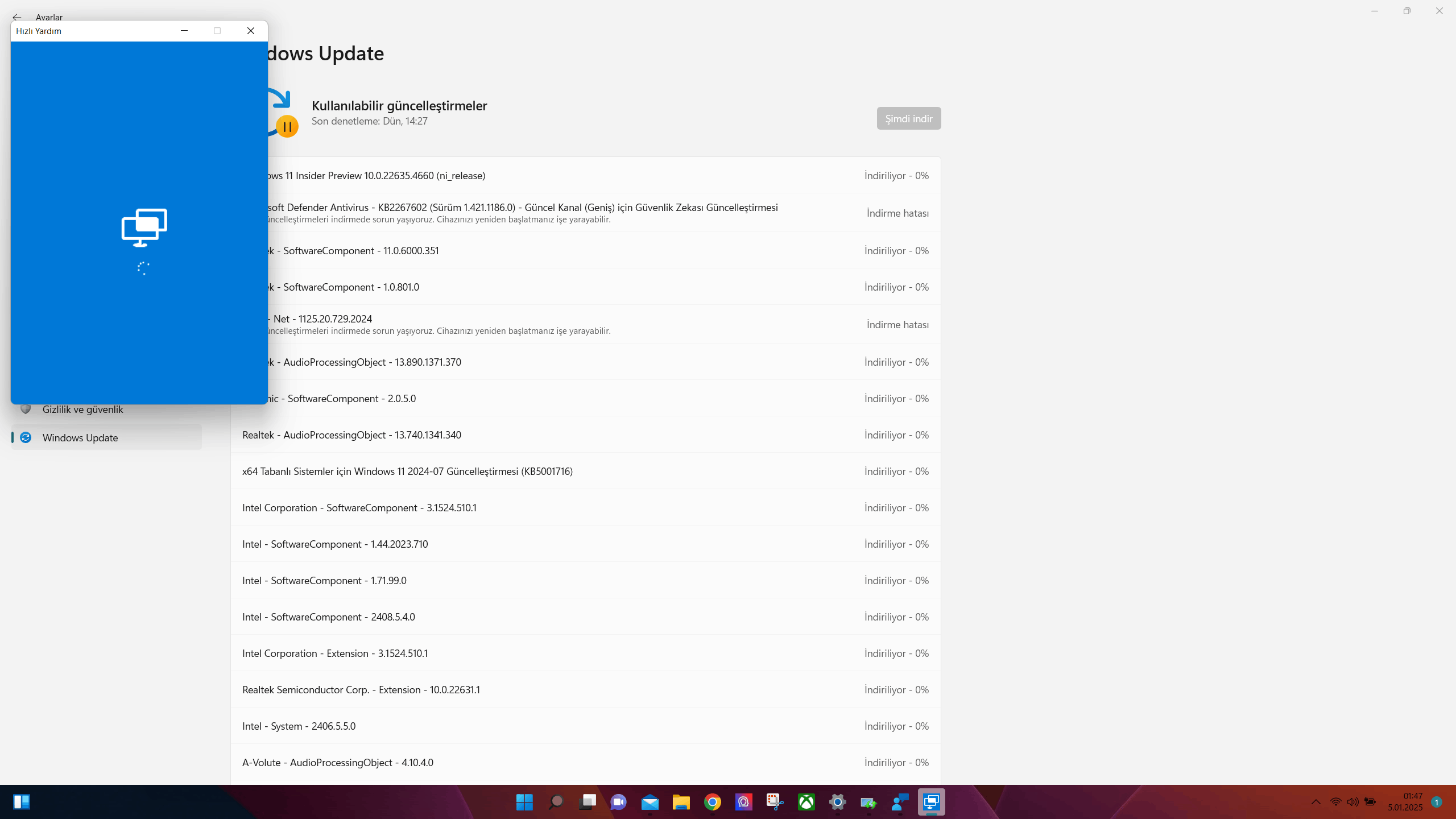This screenshot has height=819, width=1456.
Task: Open taskbar search magnifier
Action: click(x=556, y=802)
